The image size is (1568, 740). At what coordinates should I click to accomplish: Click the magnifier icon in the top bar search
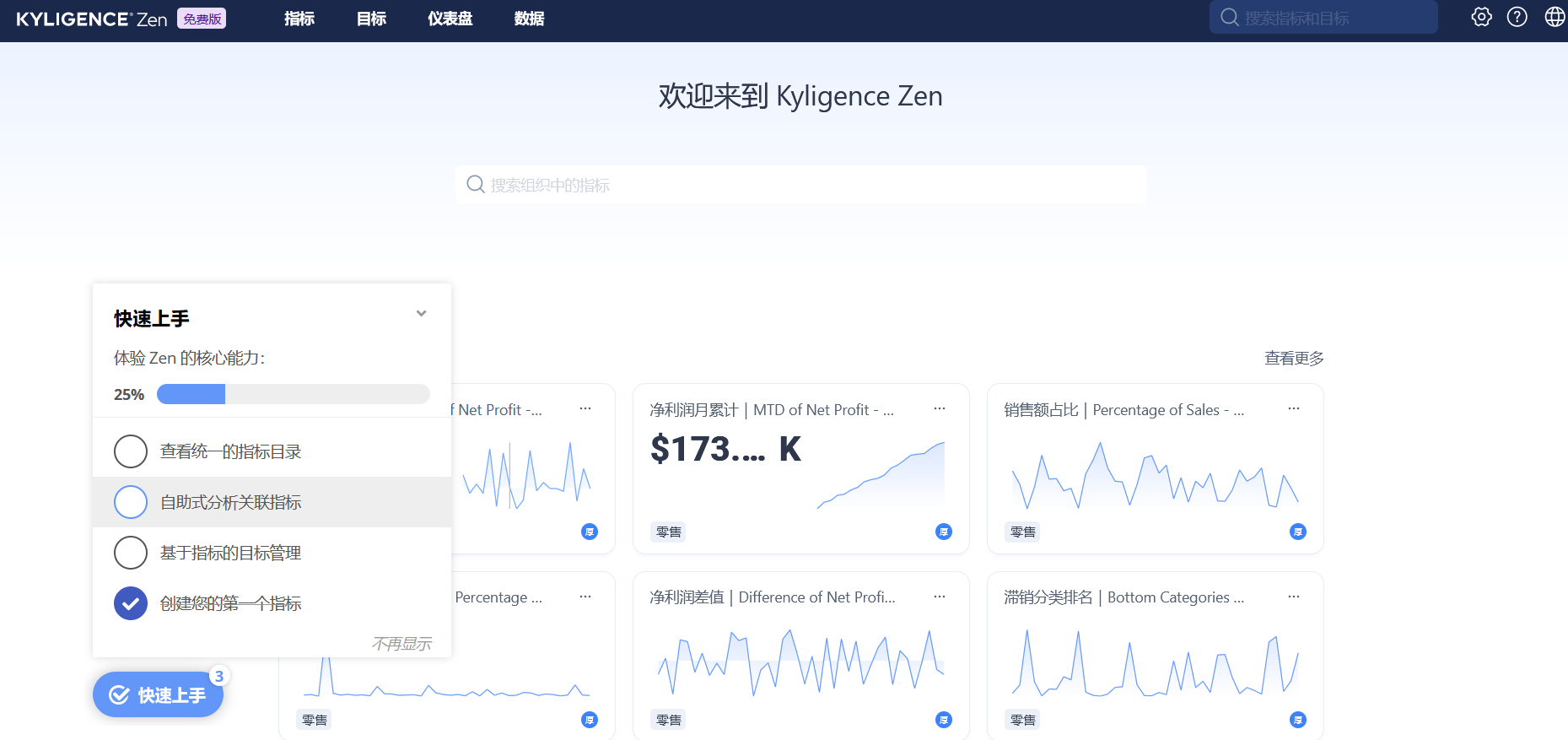click(1230, 17)
